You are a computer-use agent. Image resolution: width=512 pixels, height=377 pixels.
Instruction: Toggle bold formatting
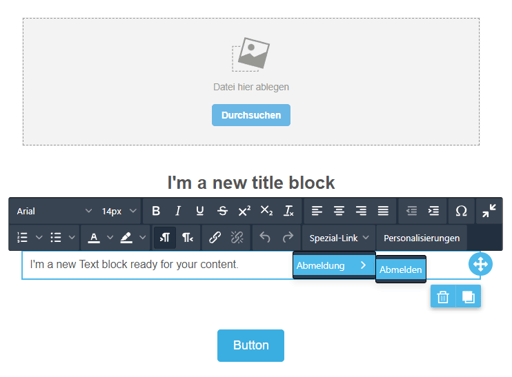click(156, 211)
